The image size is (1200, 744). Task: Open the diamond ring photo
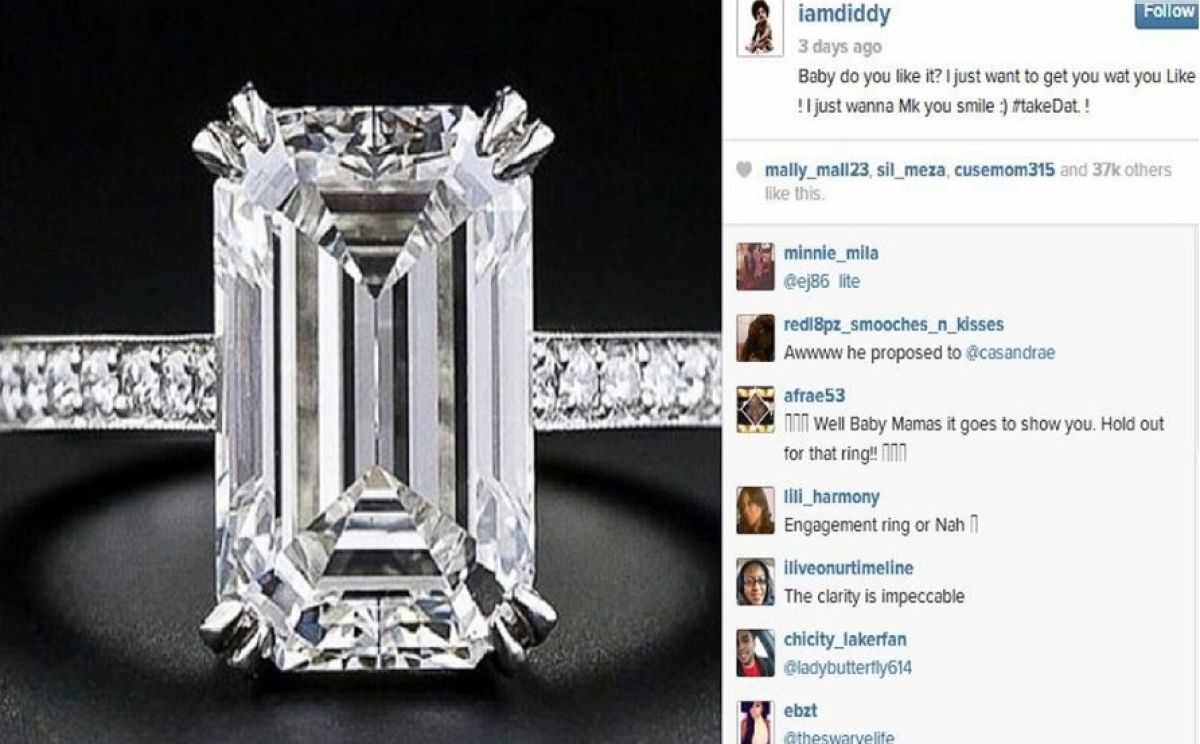[360, 372]
